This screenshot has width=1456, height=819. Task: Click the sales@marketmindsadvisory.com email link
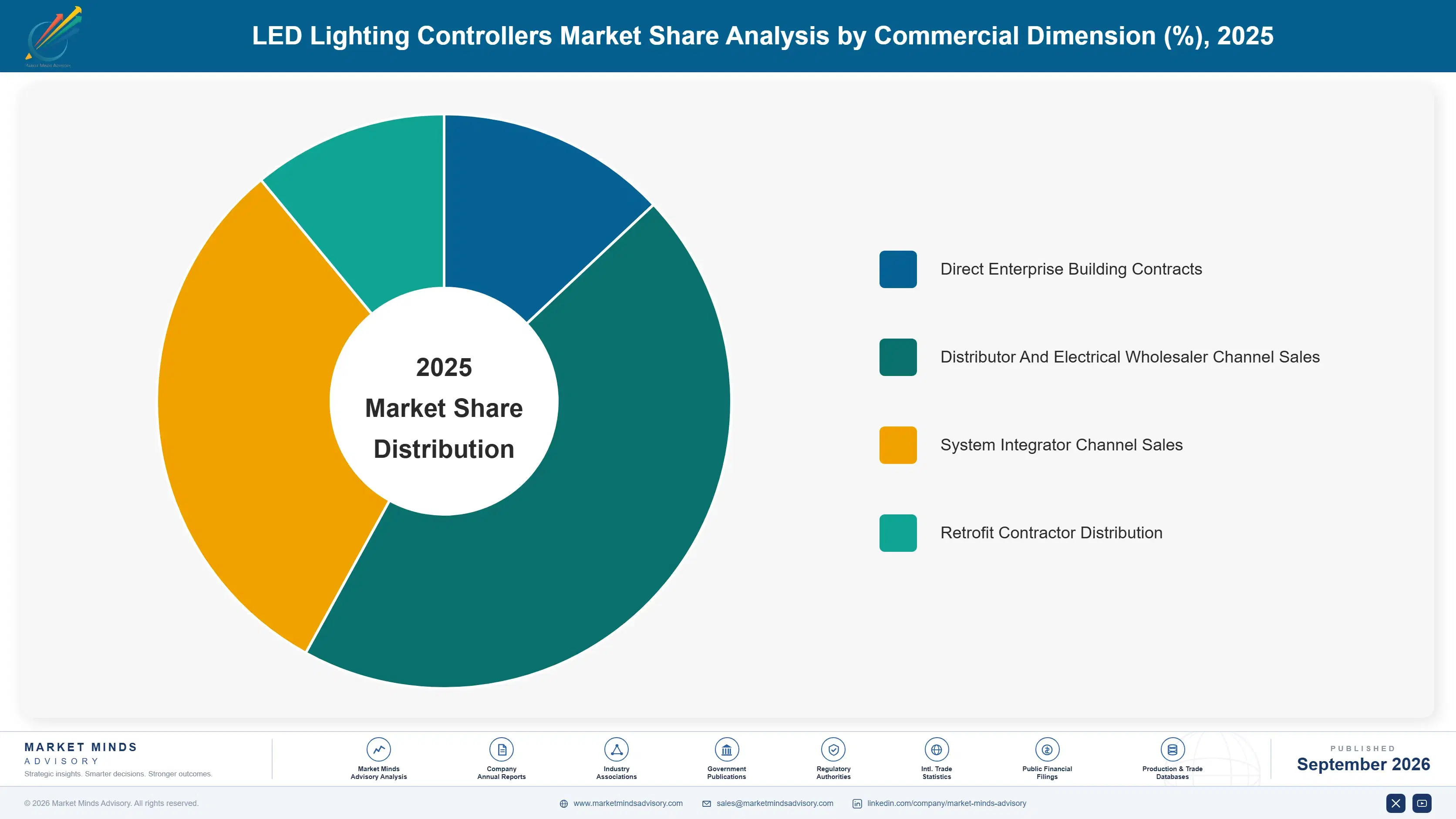(775, 803)
